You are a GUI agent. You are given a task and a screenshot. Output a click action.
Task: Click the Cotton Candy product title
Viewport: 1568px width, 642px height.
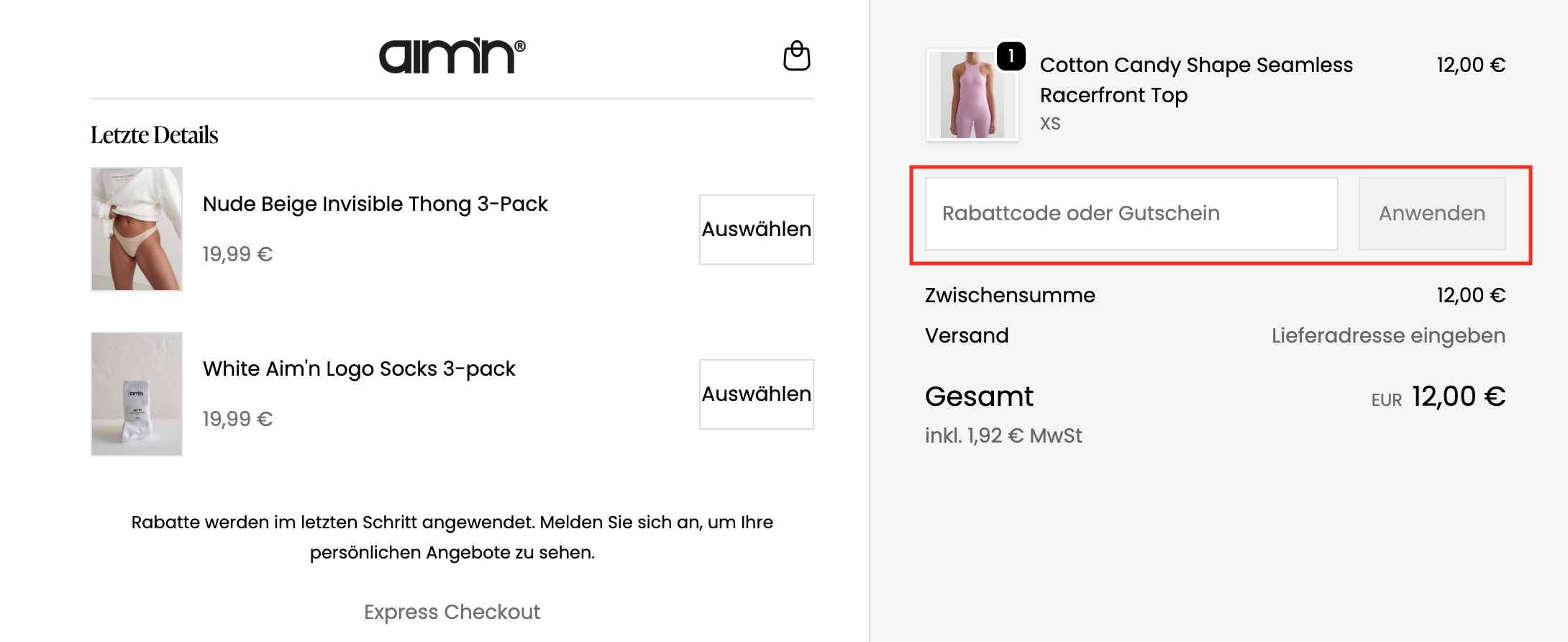coord(1196,79)
